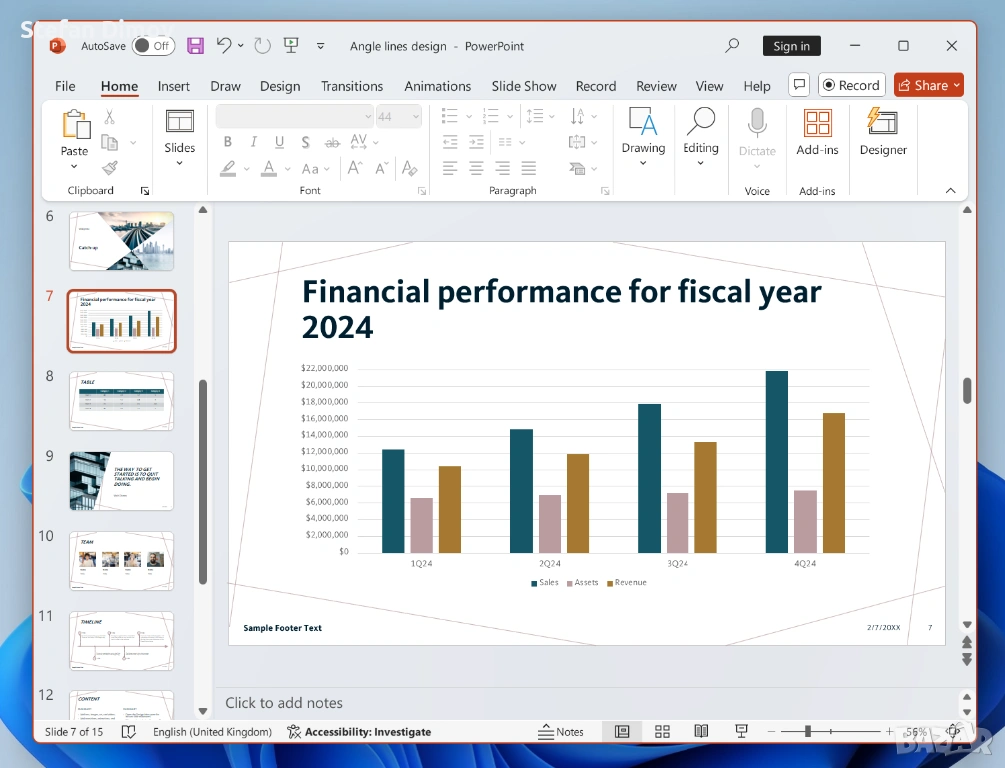Click the Save icon in title bar
Viewport: 1005px width, 768px height.
coord(195,46)
